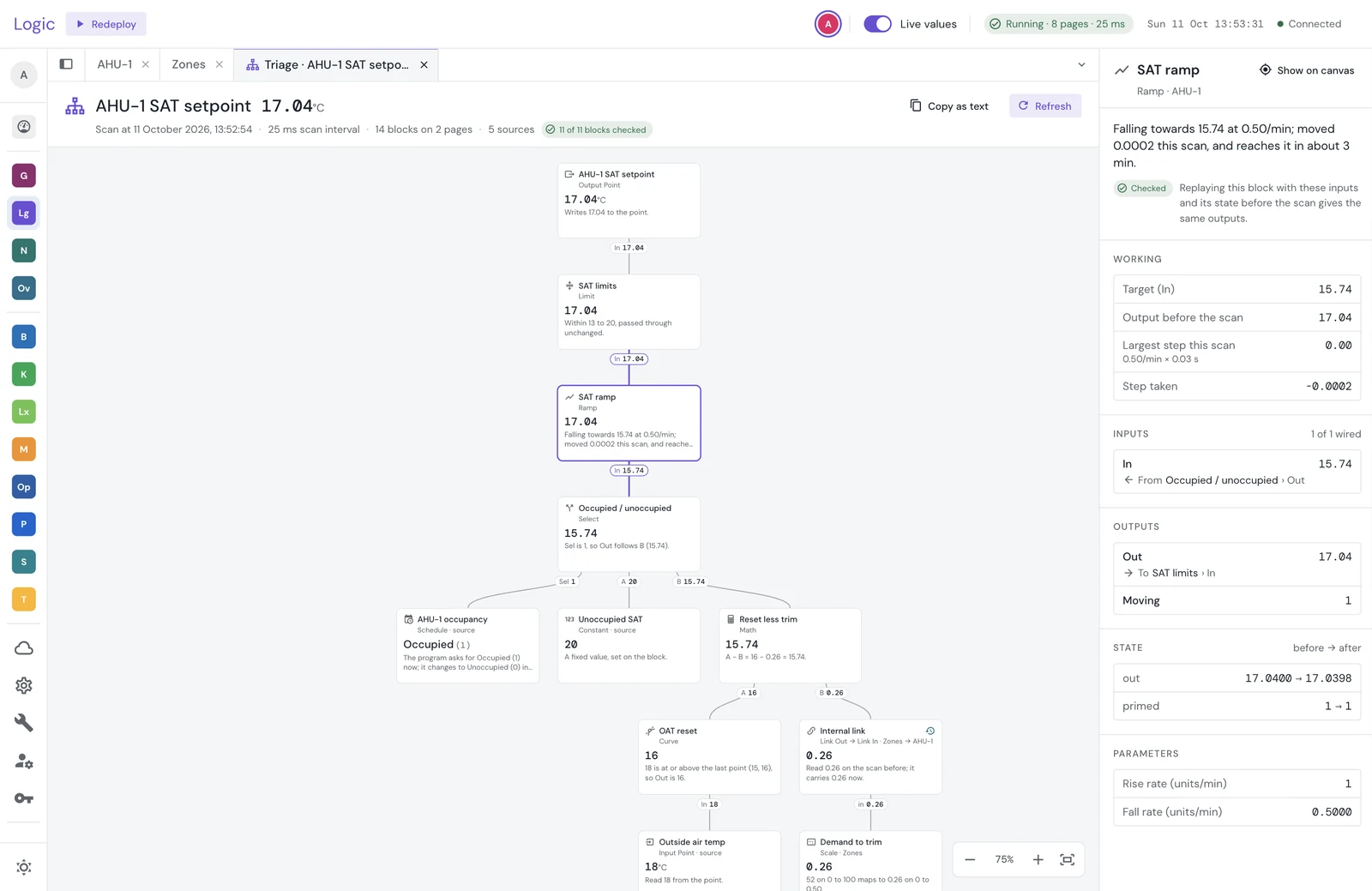1372x891 pixels.
Task: Show SAT ramp on canvas
Action: coord(1307,70)
